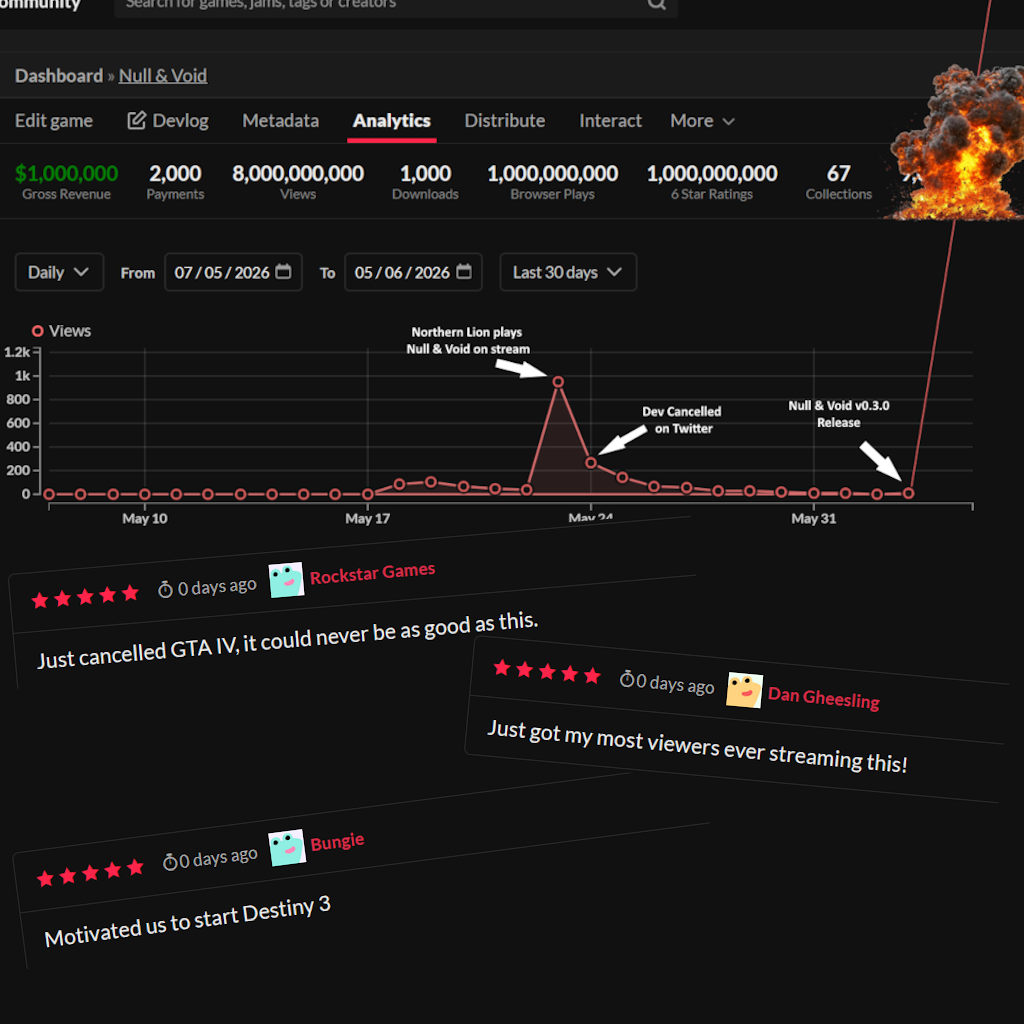Click the 67 Collections stat

tap(839, 182)
